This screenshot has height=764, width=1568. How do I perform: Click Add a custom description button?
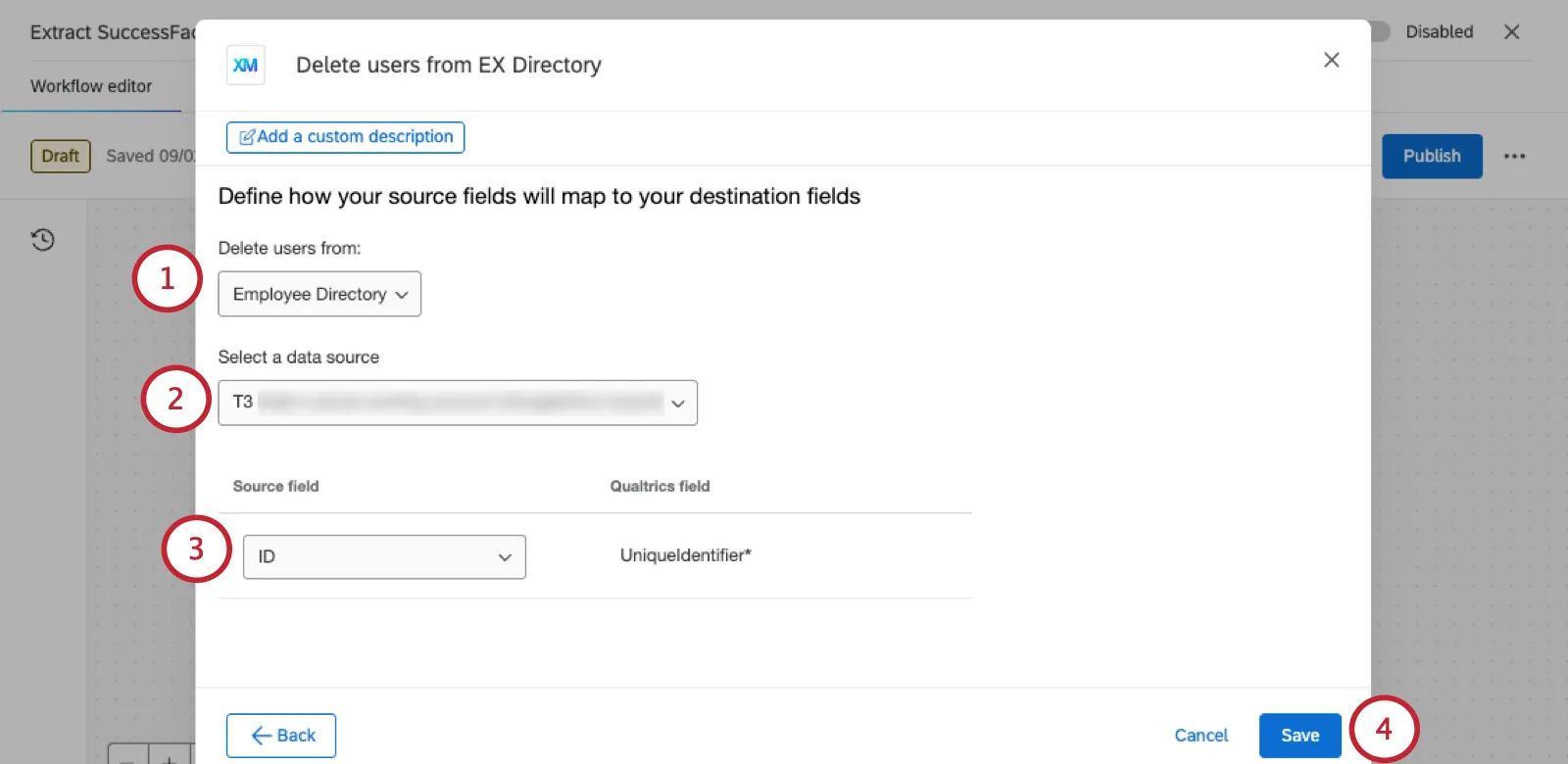[345, 137]
